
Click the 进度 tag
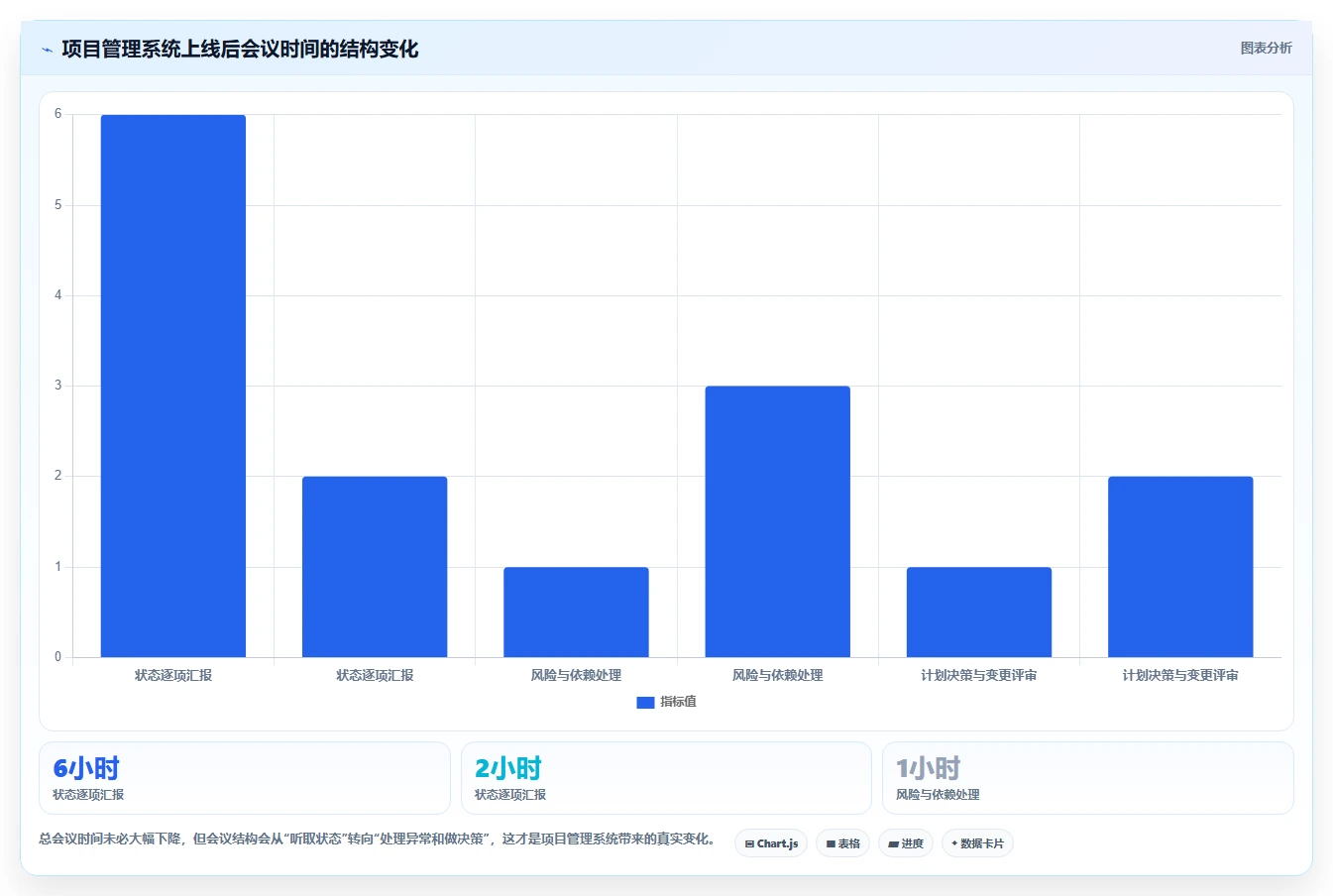[x=906, y=843]
